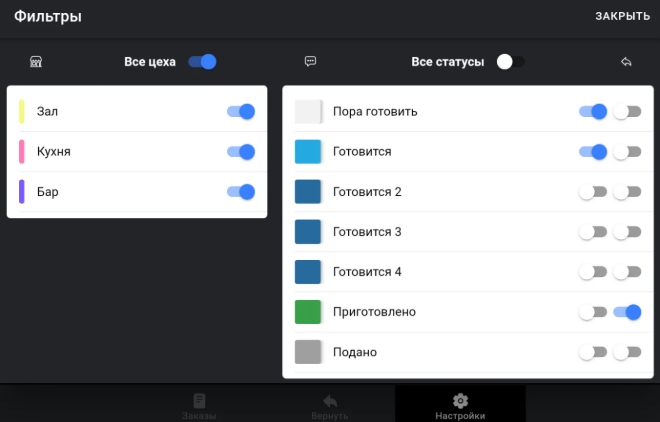Click the Настройки gear icon
This screenshot has height=422, width=660.
460,399
